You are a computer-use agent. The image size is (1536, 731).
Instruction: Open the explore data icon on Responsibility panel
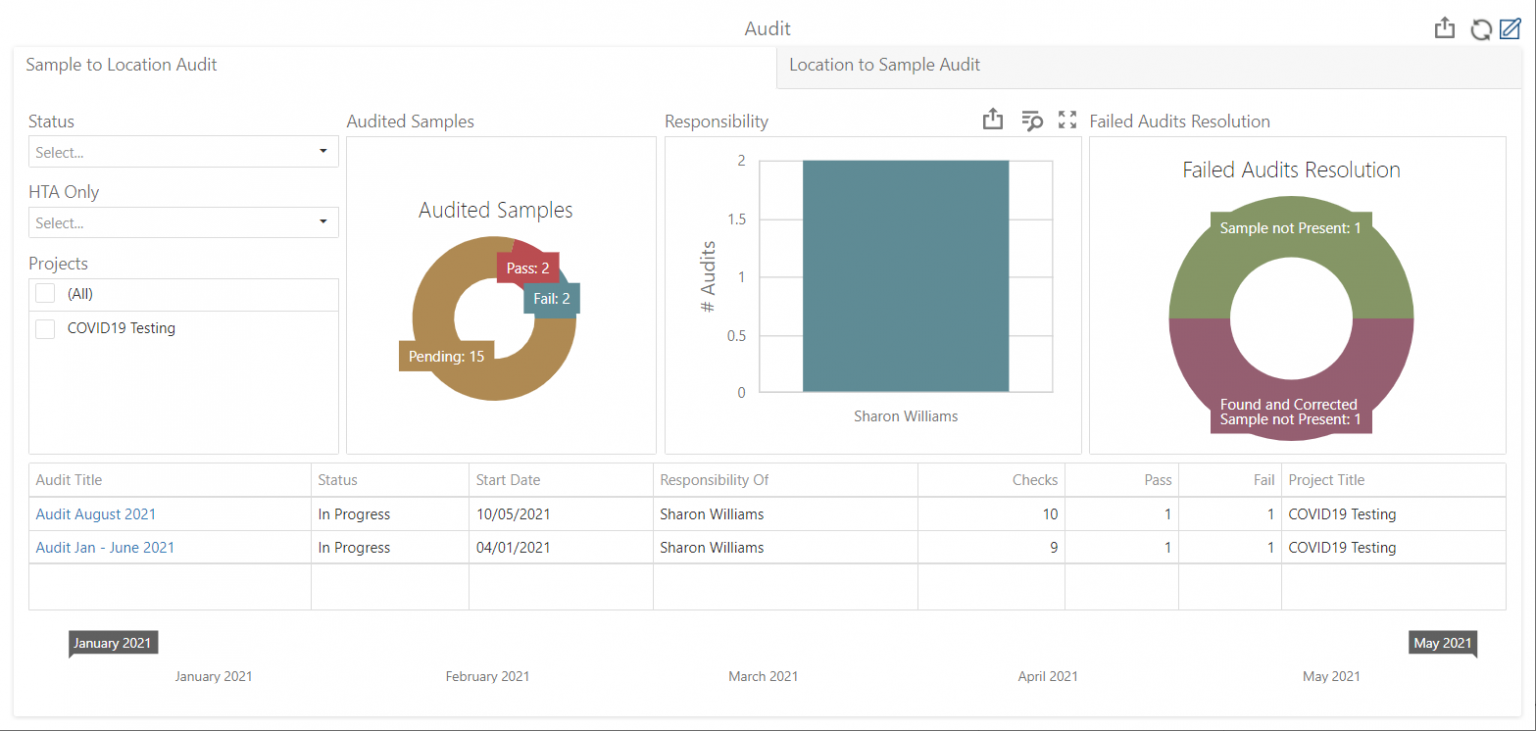(1031, 119)
